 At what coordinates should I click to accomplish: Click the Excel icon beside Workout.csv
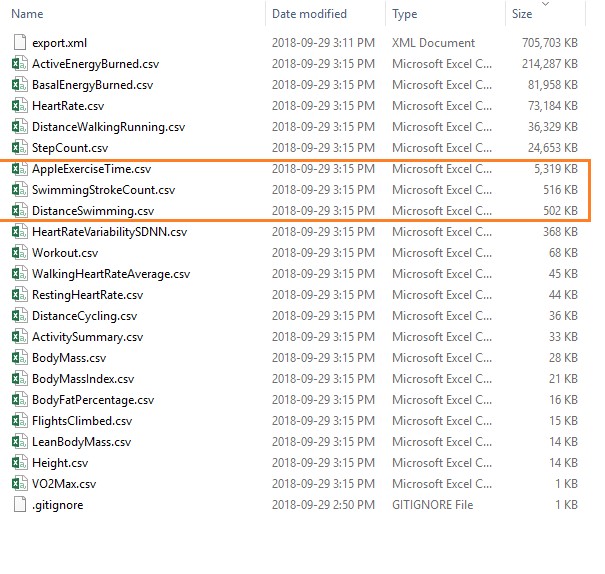pyautogui.click(x=20, y=253)
